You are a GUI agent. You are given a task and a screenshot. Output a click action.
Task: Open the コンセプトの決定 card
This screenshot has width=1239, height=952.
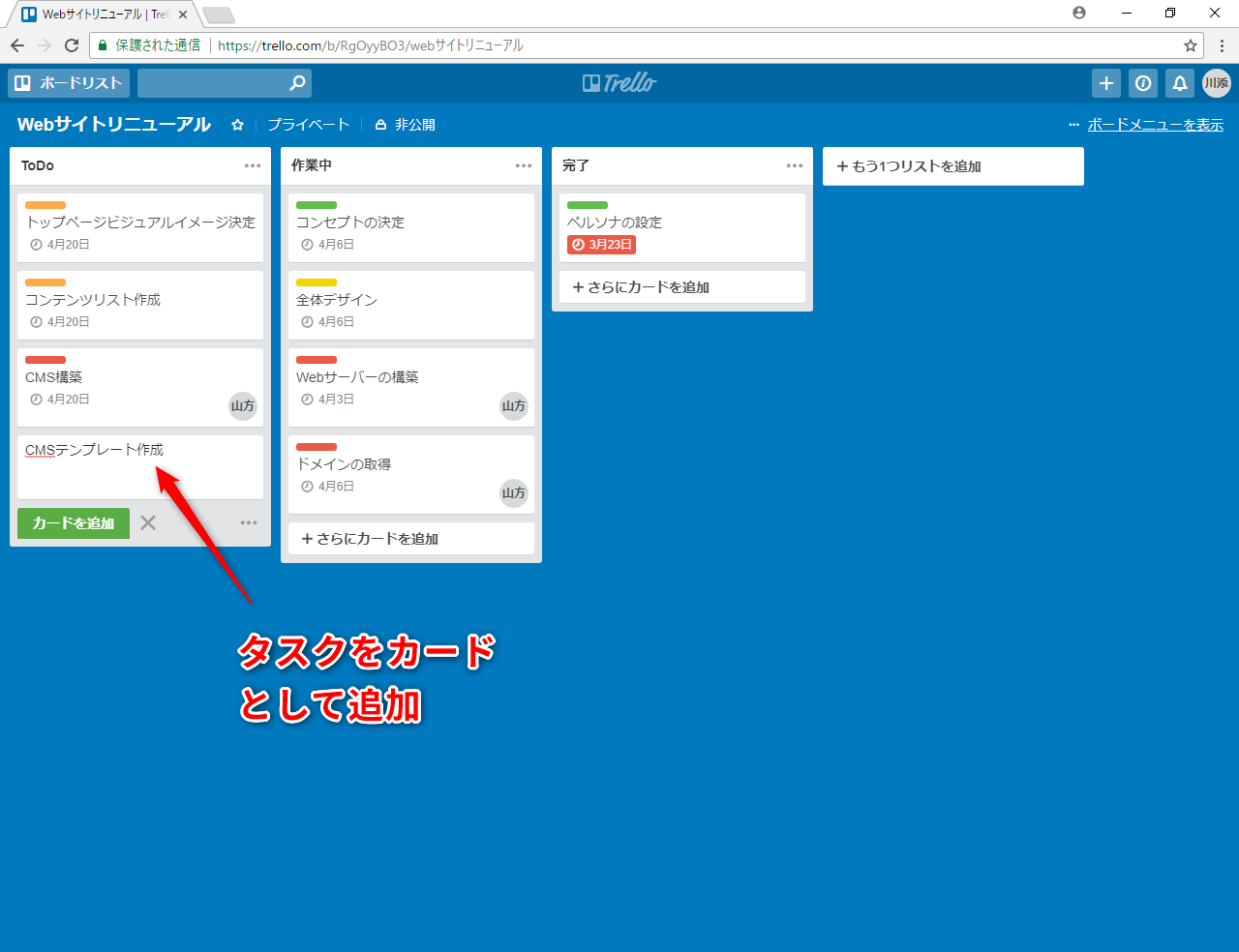click(x=411, y=227)
